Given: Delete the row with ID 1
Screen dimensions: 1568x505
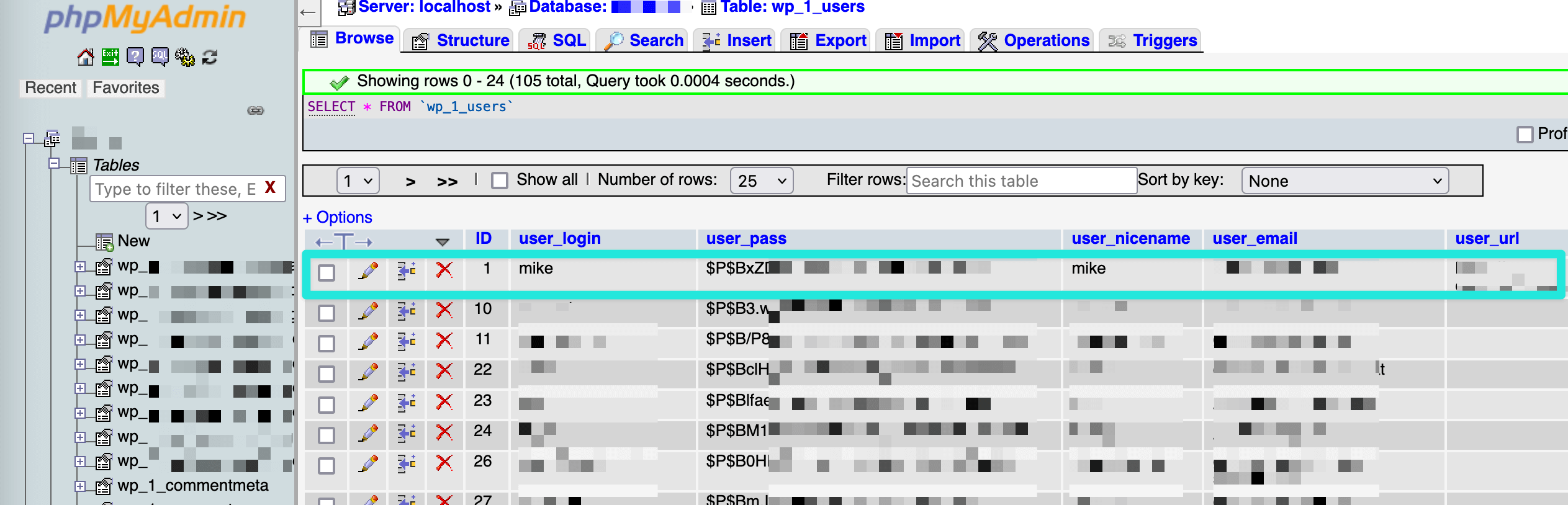Looking at the screenshot, I should [x=444, y=270].
